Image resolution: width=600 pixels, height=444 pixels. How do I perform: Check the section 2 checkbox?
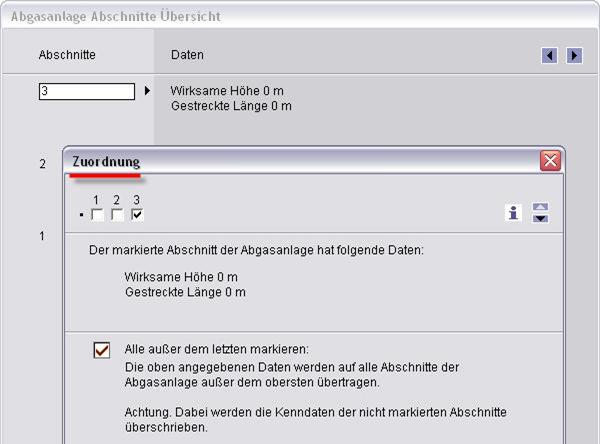coord(117,215)
